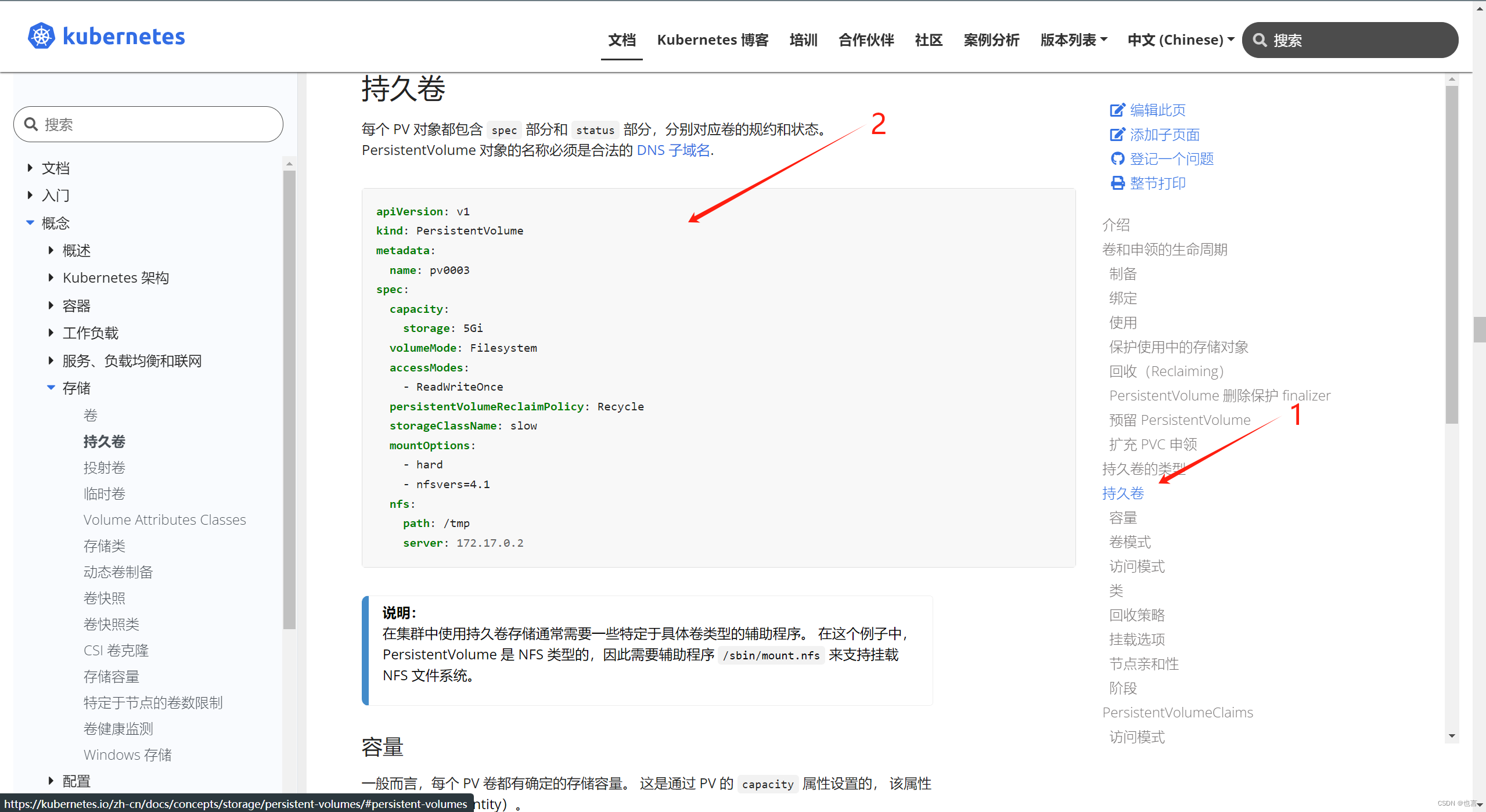Go to 培训 in the navbar
Image resolution: width=1486 pixels, height=812 pixels.
pyautogui.click(x=804, y=39)
